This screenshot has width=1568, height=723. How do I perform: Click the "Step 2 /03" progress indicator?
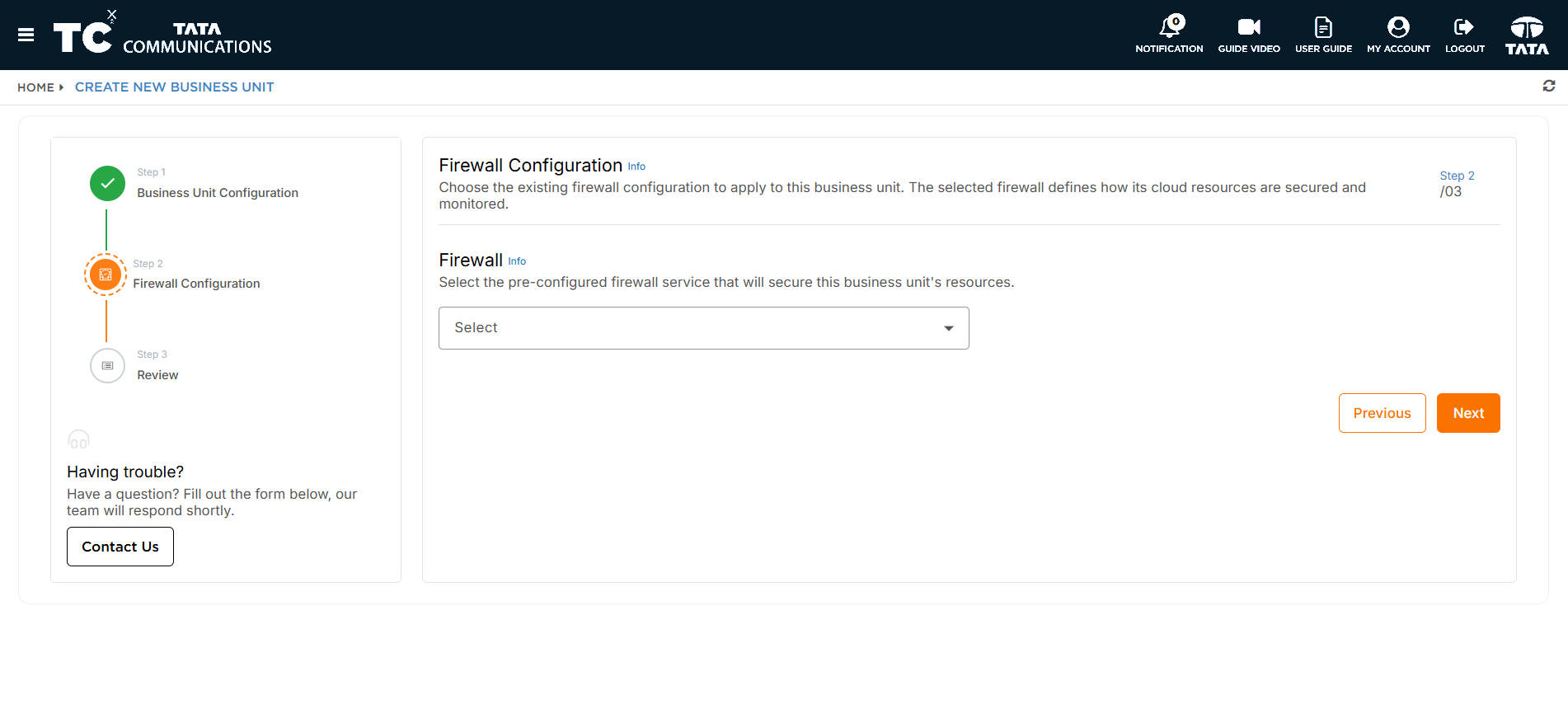(1457, 184)
